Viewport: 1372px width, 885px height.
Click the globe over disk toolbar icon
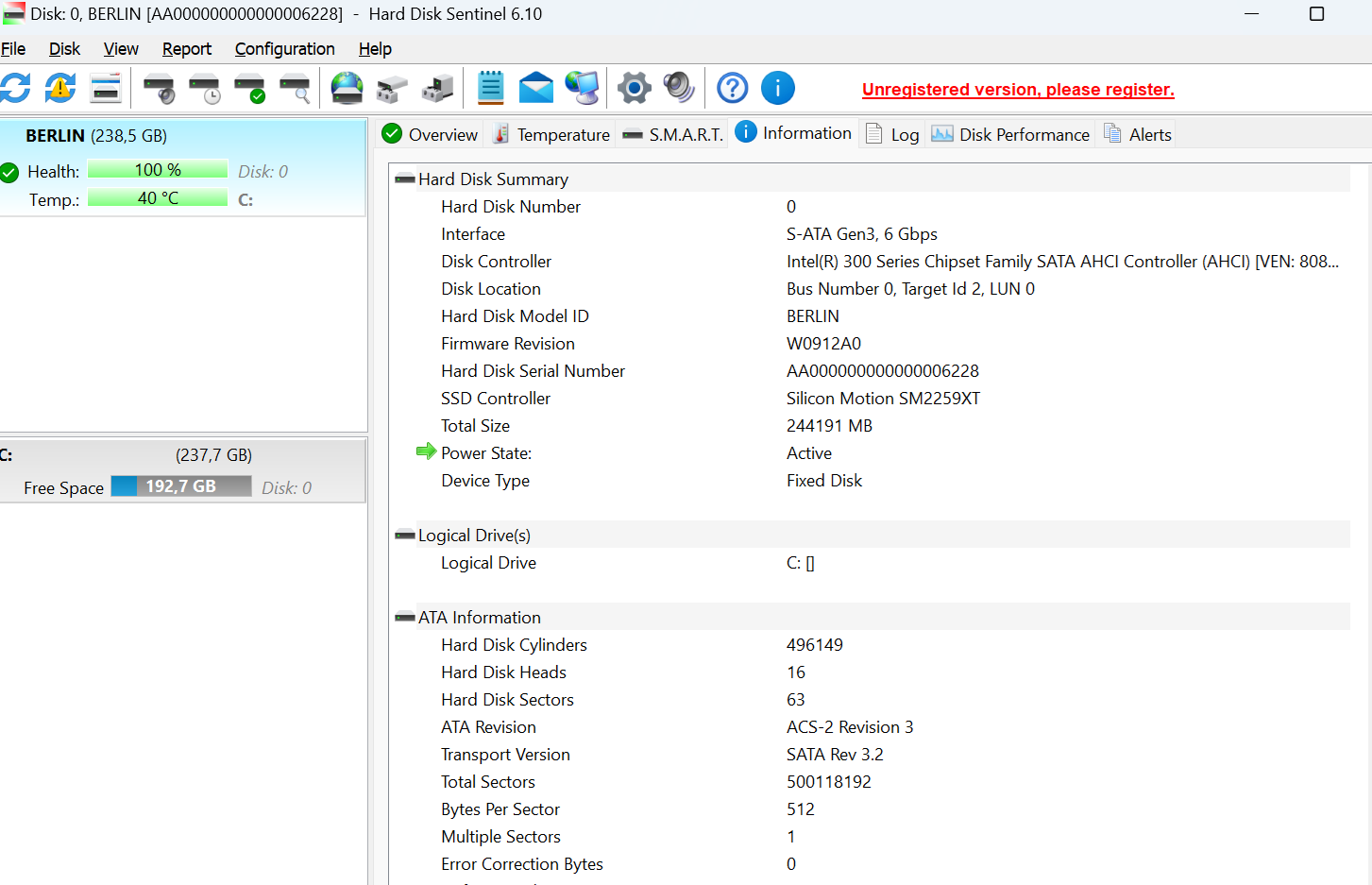(347, 88)
